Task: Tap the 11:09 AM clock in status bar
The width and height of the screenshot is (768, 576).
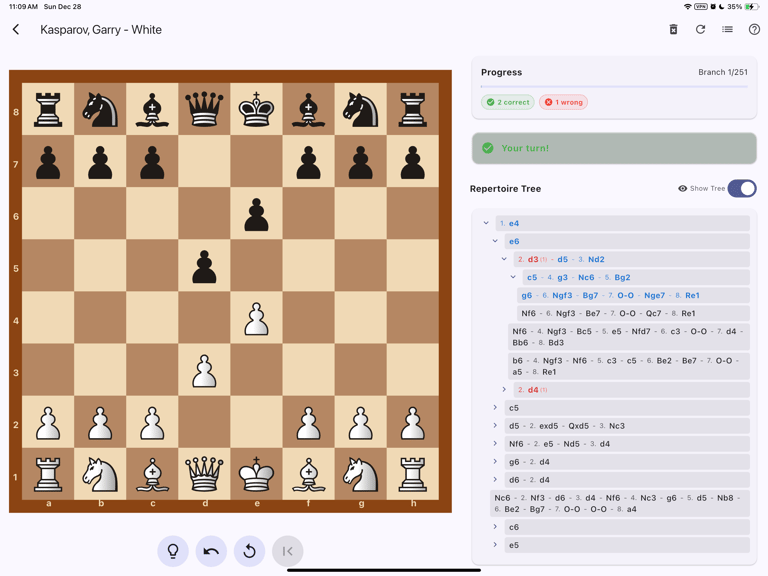Action: pos(23,6)
